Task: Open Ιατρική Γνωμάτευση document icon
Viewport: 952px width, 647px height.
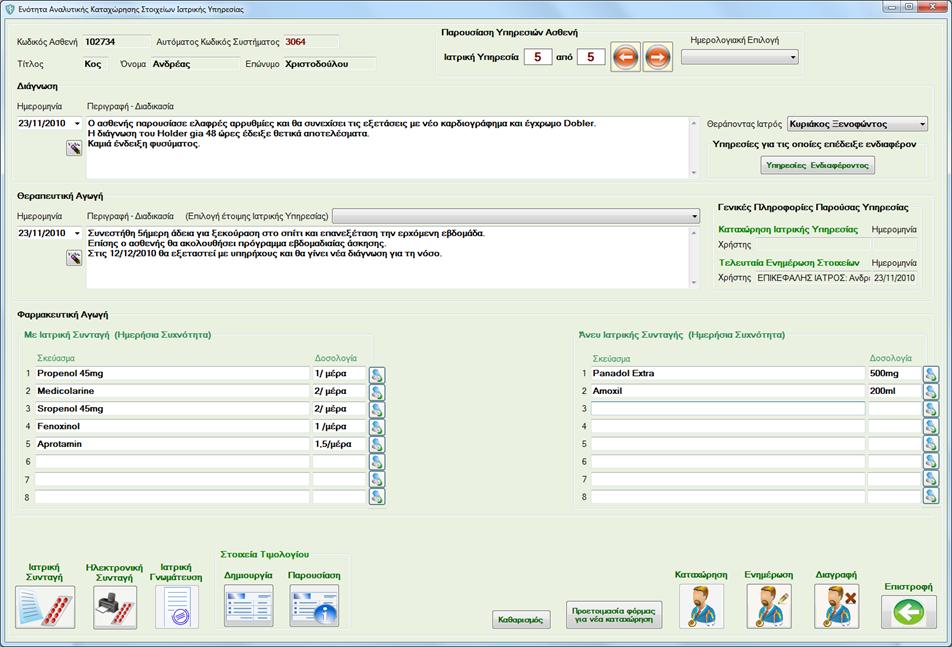Action: click(x=177, y=607)
